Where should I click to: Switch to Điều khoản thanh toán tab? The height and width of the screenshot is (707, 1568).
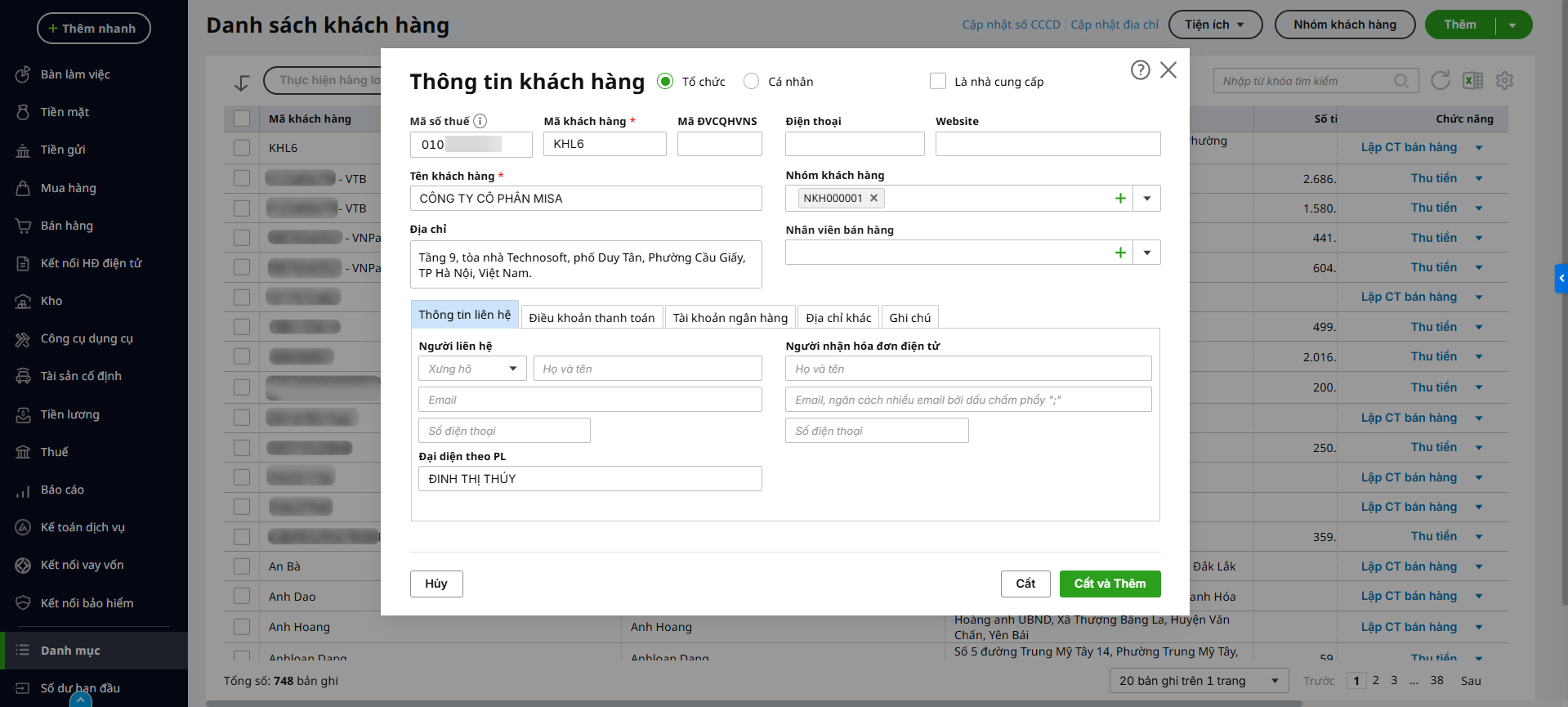tap(592, 318)
